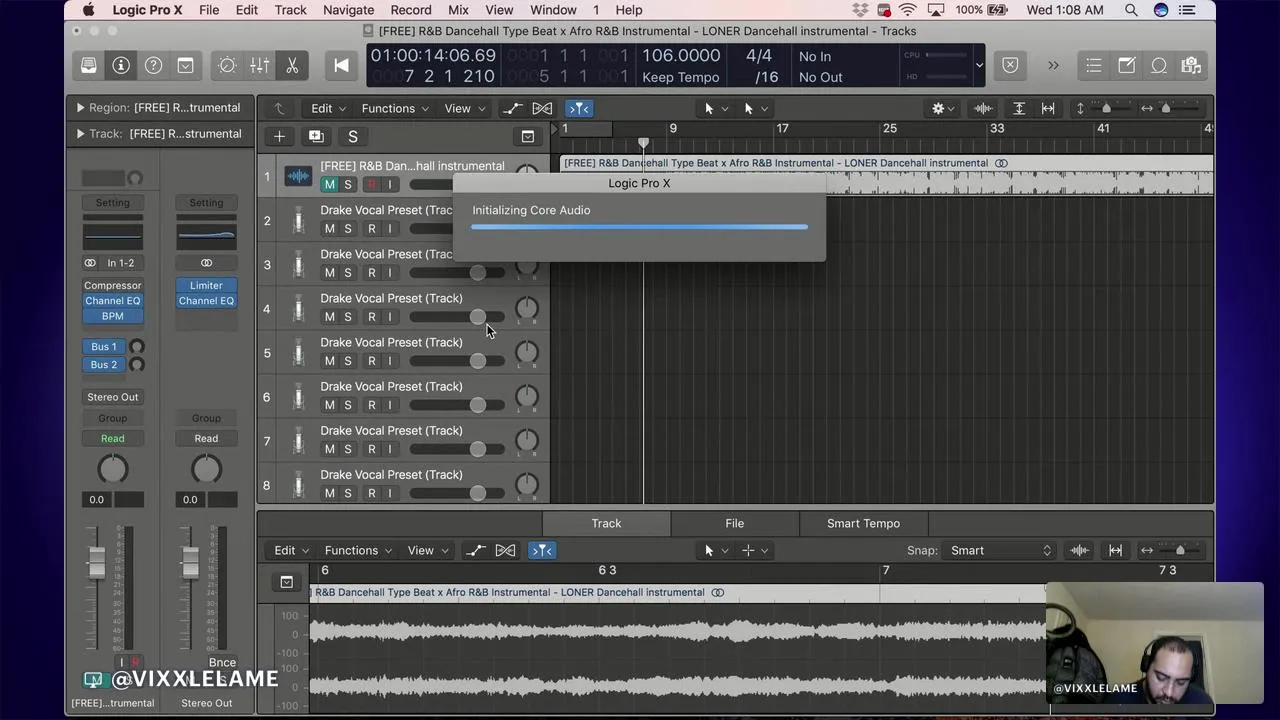Image resolution: width=1280 pixels, height=720 pixels.
Task: Click the control bar X-in-shield button
Action: pos(1010,66)
